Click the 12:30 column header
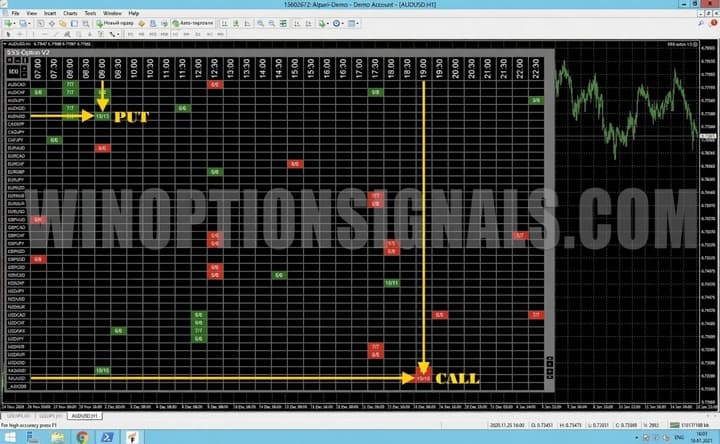720x444 pixels. (214, 68)
